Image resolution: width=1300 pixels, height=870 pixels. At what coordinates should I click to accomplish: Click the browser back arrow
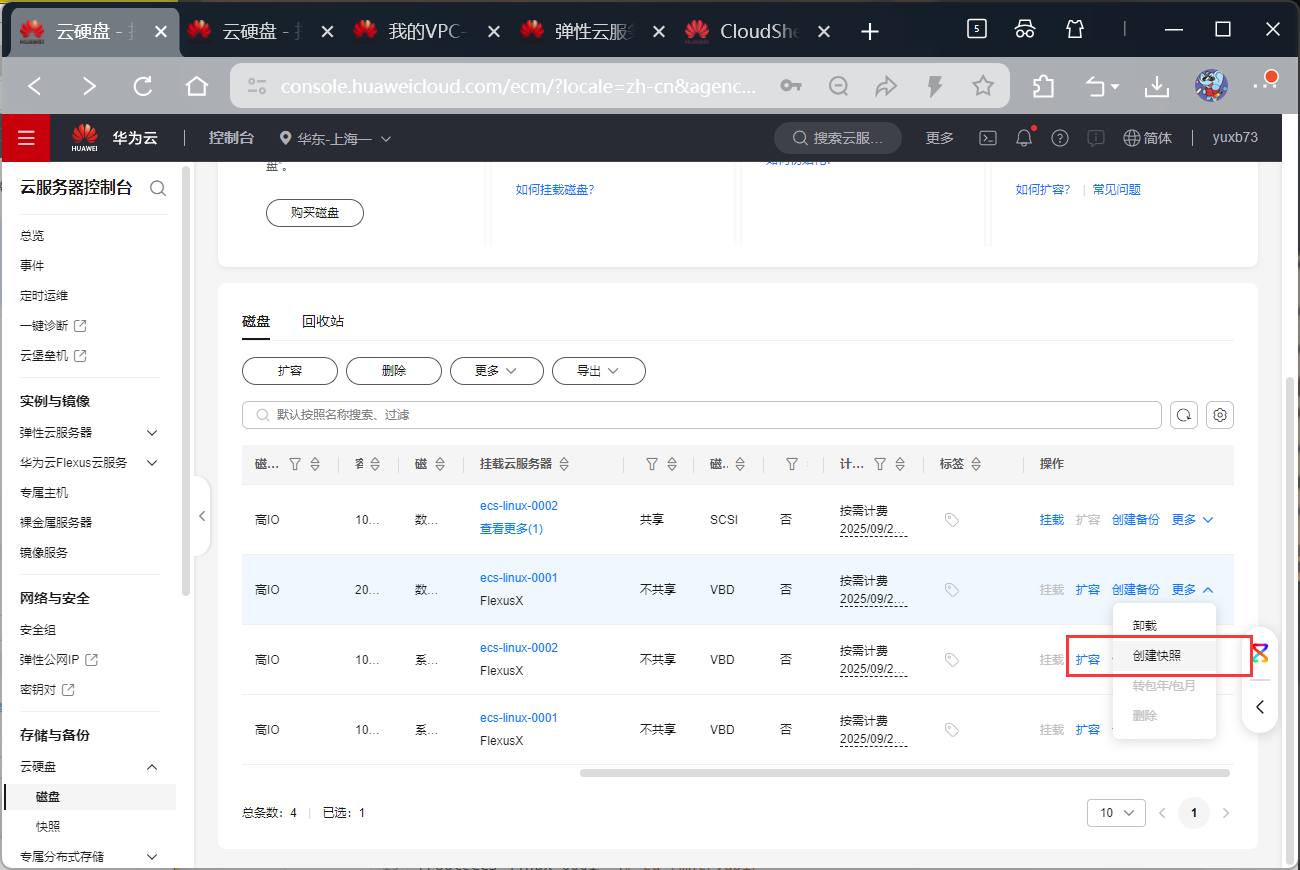(35, 87)
